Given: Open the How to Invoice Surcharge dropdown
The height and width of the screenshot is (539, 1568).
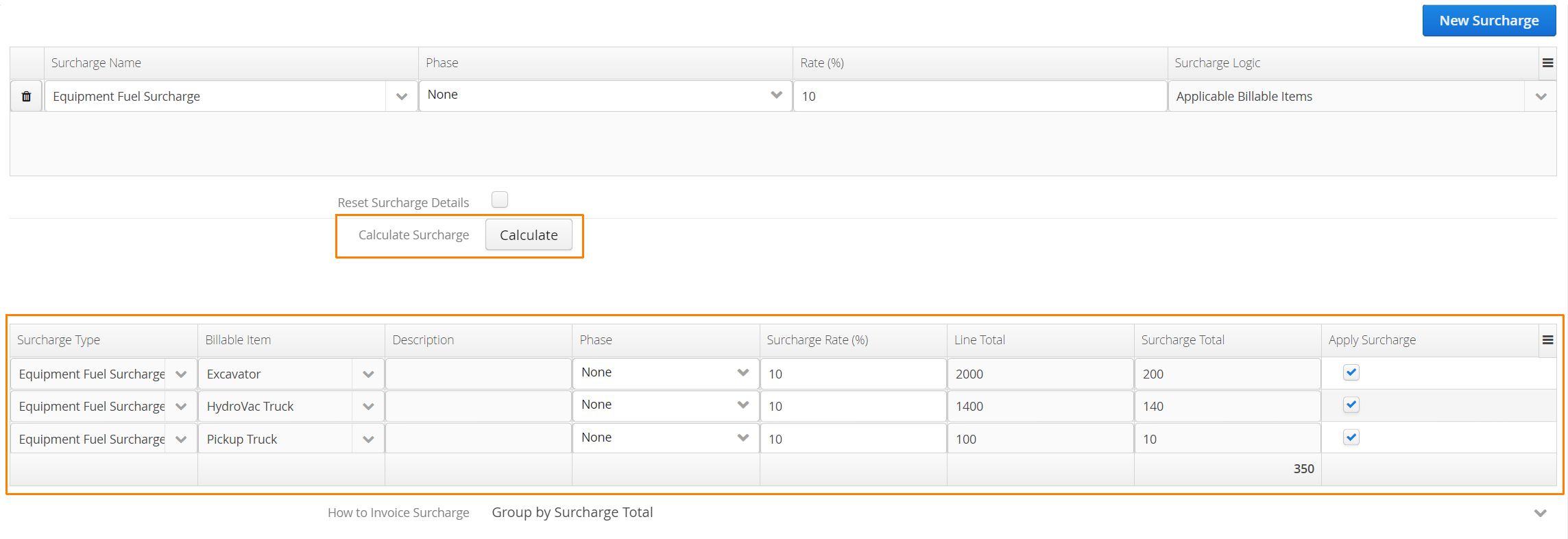Looking at the screenshot, I should pos(1540,513).
